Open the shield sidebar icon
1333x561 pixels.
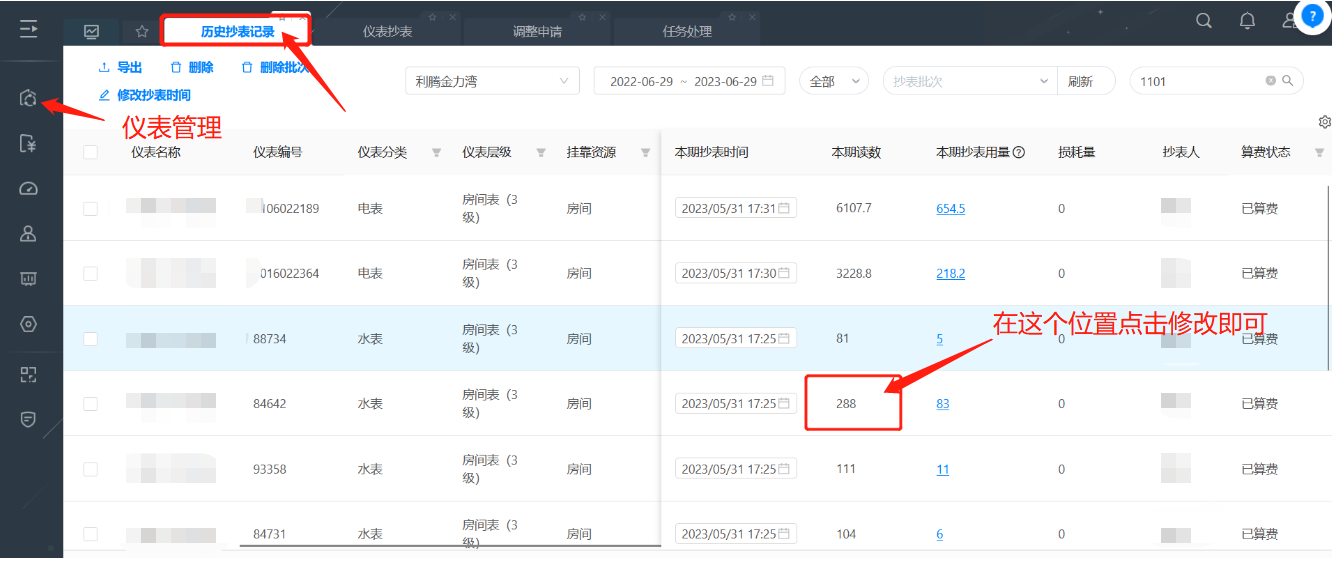point(29,420)
